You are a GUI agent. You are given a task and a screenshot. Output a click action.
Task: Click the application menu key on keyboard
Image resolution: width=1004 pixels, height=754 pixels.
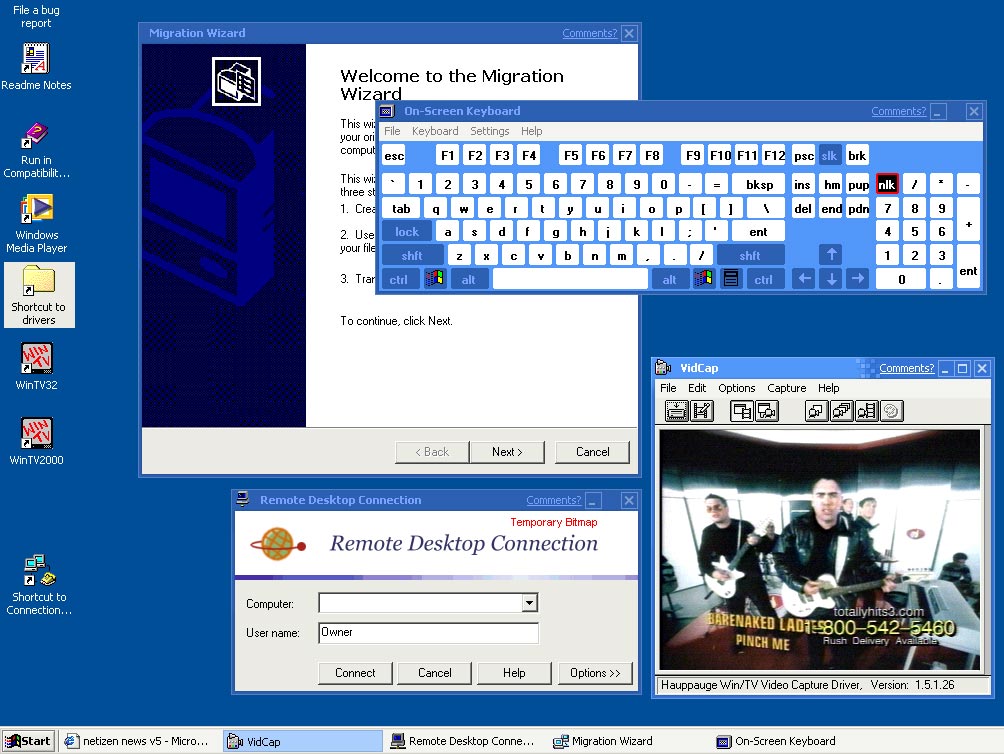coord(731,279)
